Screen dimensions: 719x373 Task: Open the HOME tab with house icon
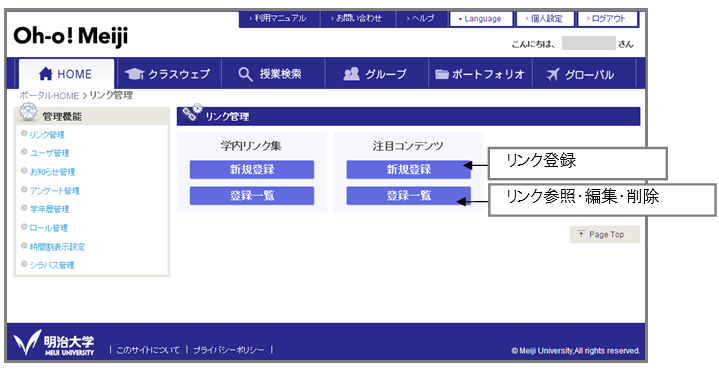[66, 73]
